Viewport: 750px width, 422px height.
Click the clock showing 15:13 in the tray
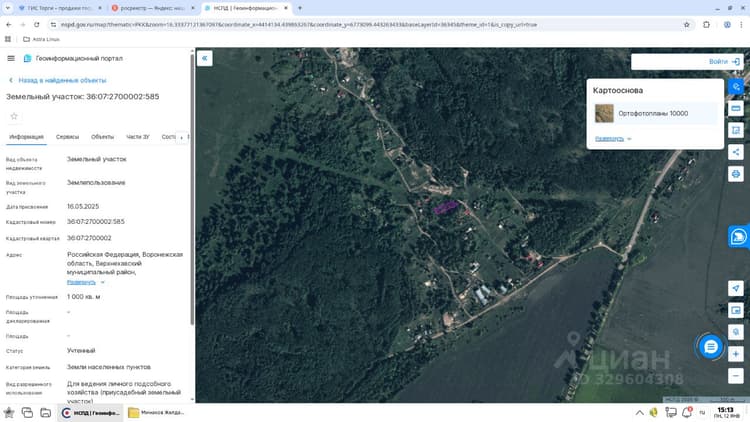point(726,412)
